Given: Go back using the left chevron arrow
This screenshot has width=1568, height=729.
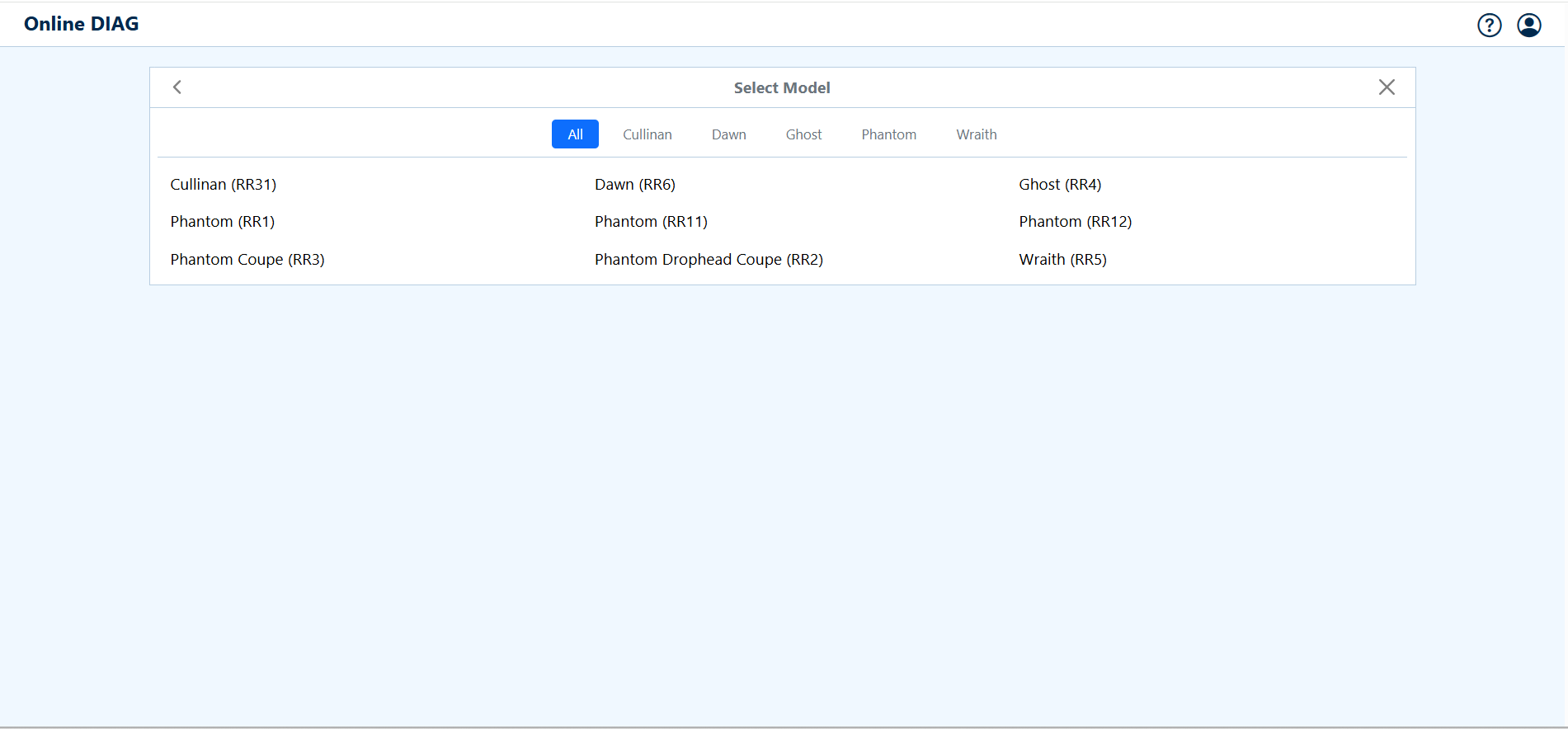Looking at the screenshot, I should pos(177,87).
